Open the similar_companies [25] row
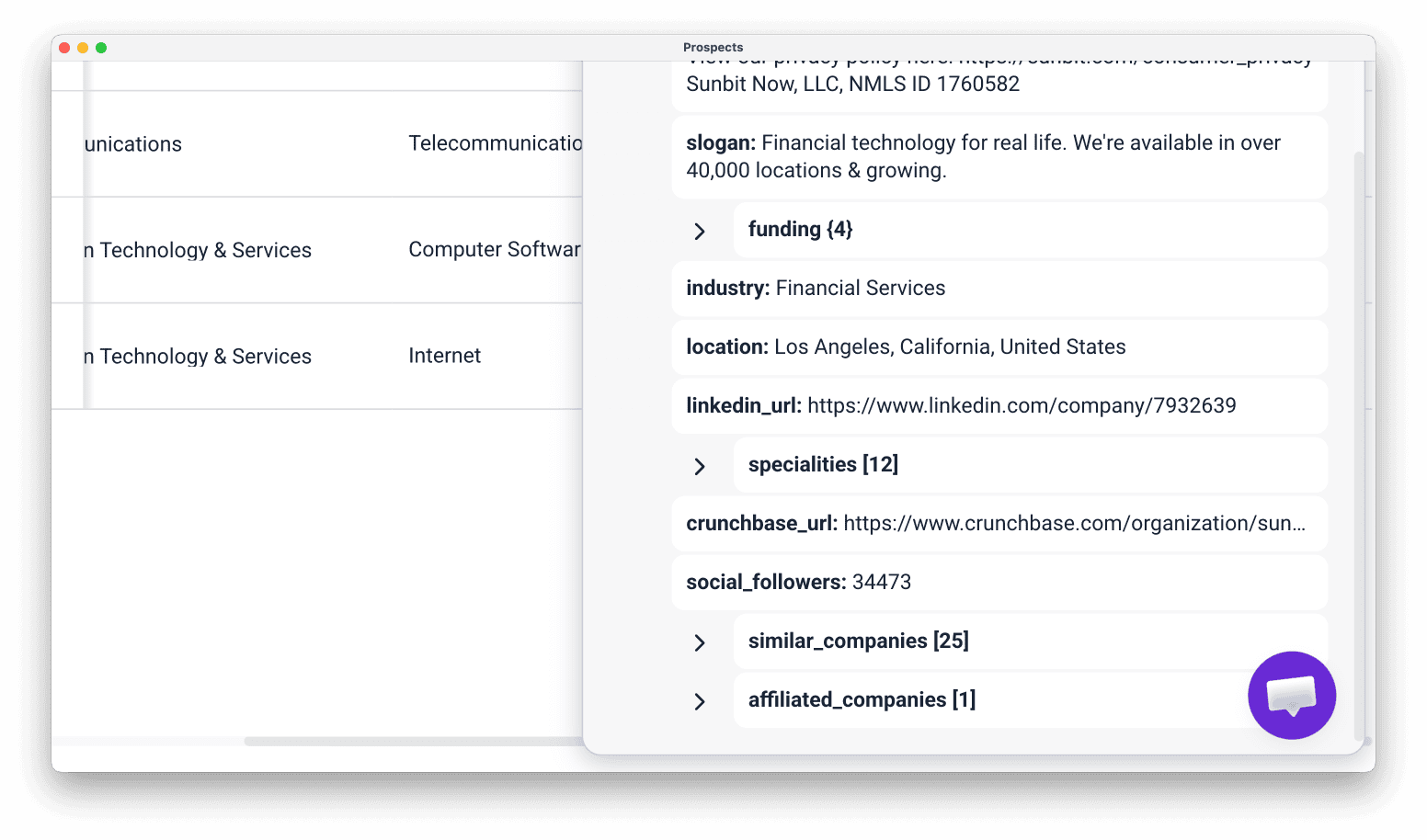Screen dimensions: 1427x840 point(1030,641)
